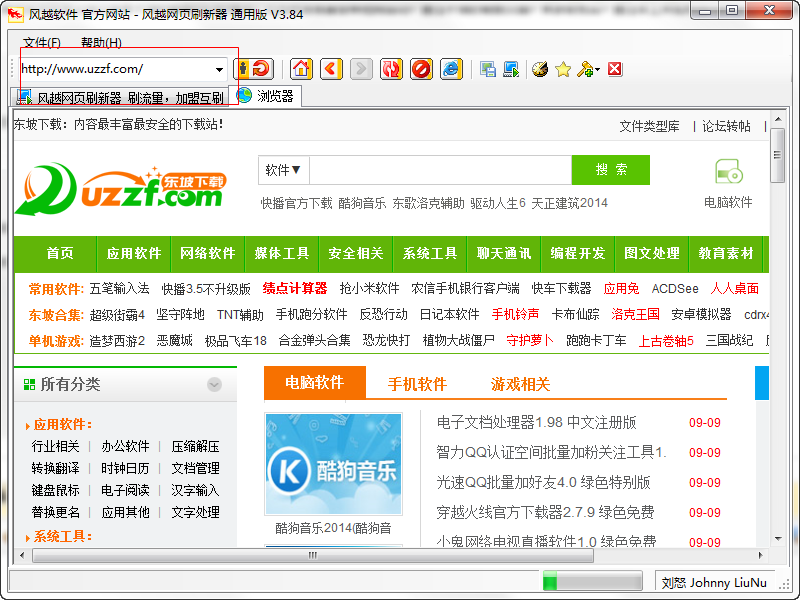Click the green 搜索 button
This screenshot has width=800, height=600.
(611, 170)
